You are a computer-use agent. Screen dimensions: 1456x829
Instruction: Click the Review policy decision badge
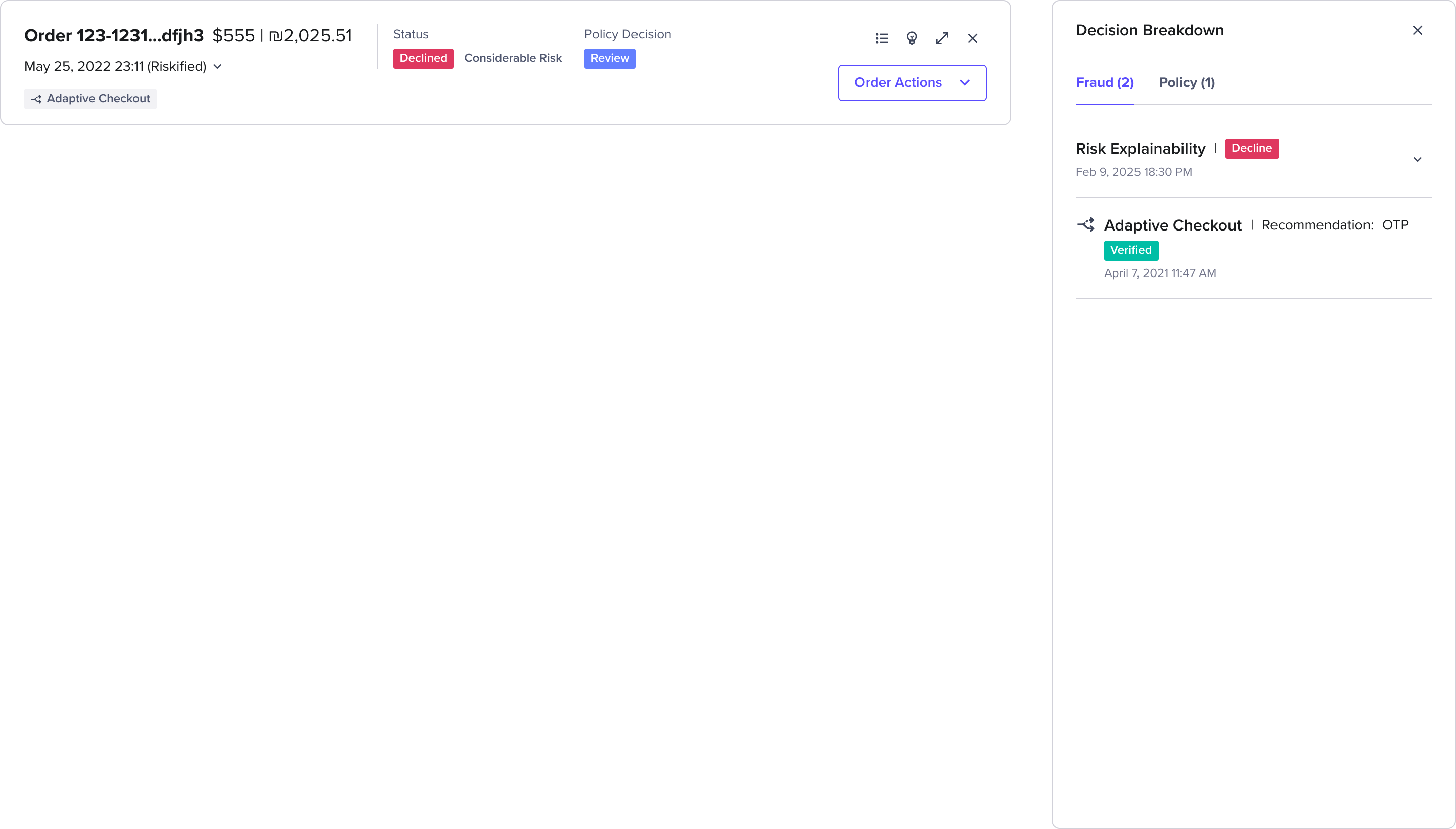[610, 58]
